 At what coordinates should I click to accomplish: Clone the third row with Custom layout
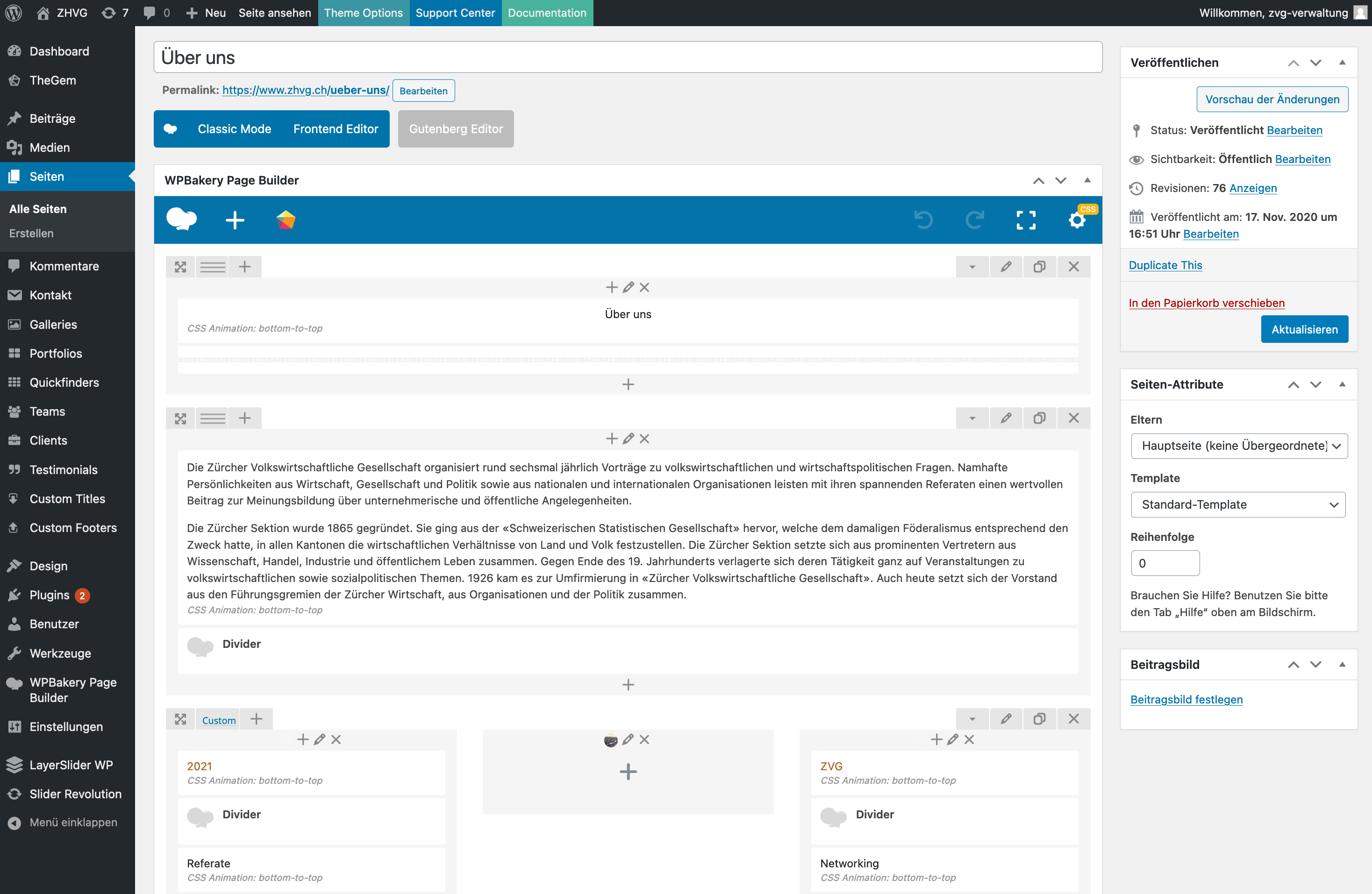coord(1039,719)
